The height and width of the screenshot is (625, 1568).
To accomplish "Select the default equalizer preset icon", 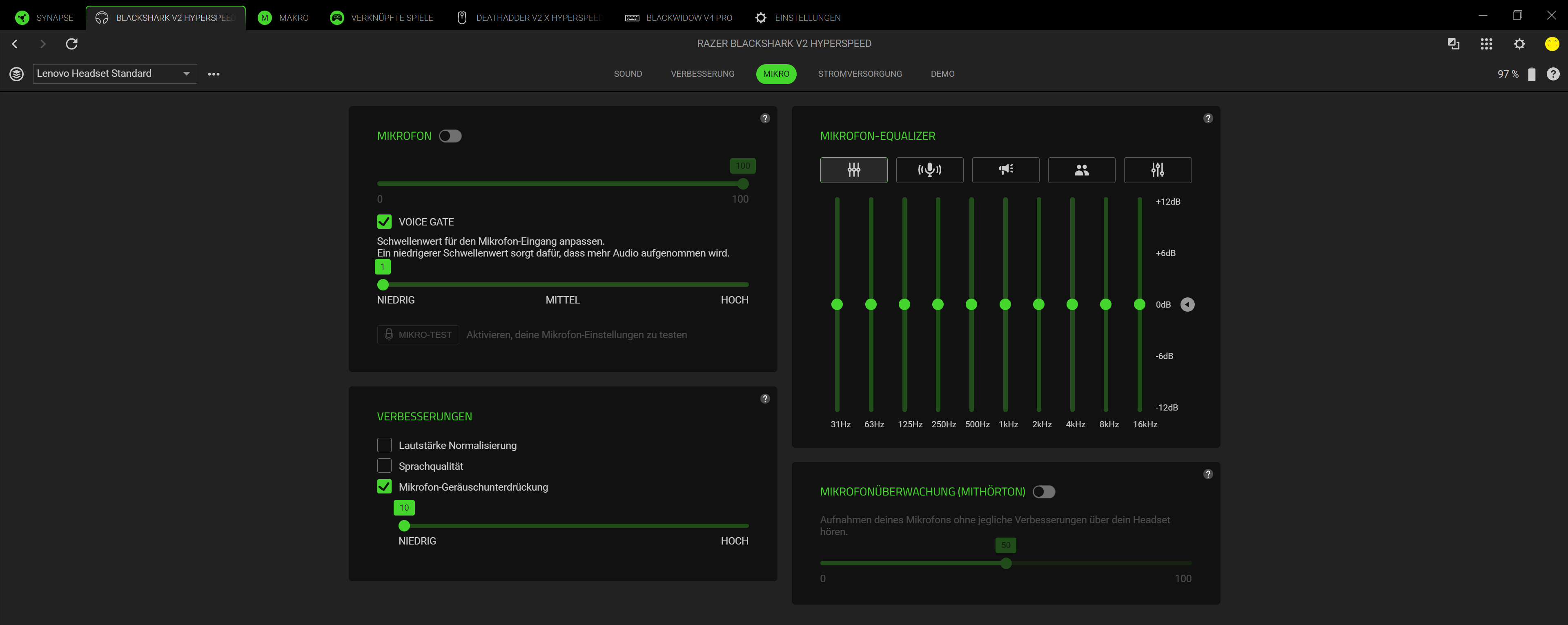I will (853, 170).
